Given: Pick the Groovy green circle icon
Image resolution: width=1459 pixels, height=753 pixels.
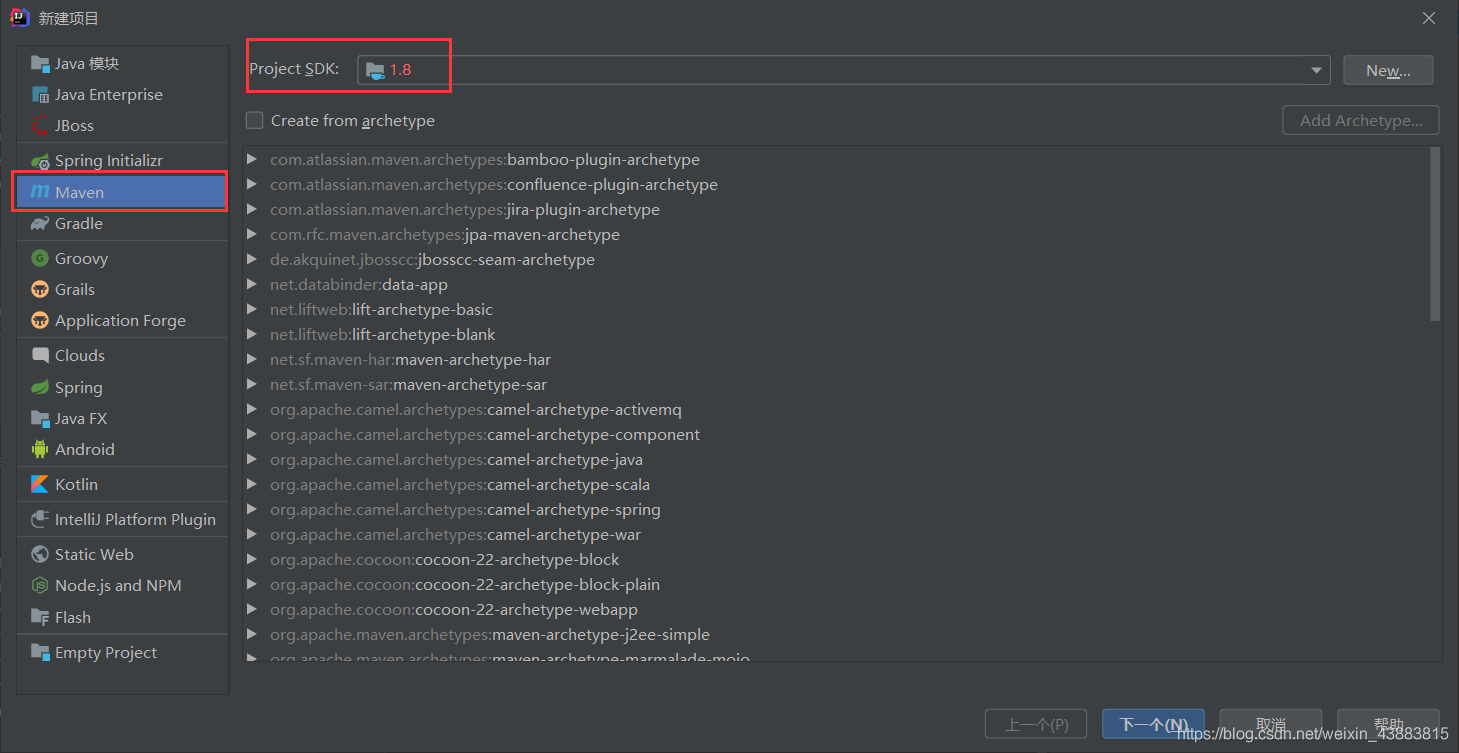Looking at the screenshot, I should pos(40,258).
